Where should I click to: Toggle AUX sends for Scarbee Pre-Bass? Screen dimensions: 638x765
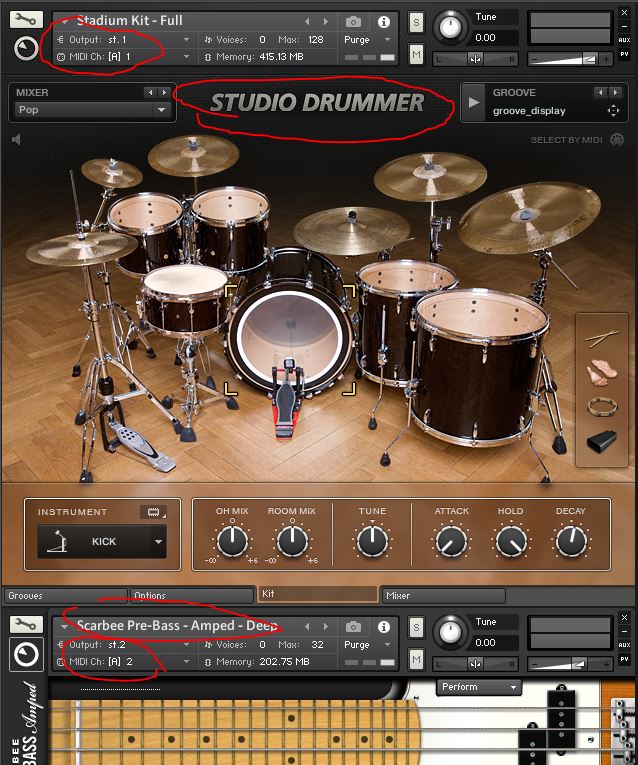[x=624, y=644]
